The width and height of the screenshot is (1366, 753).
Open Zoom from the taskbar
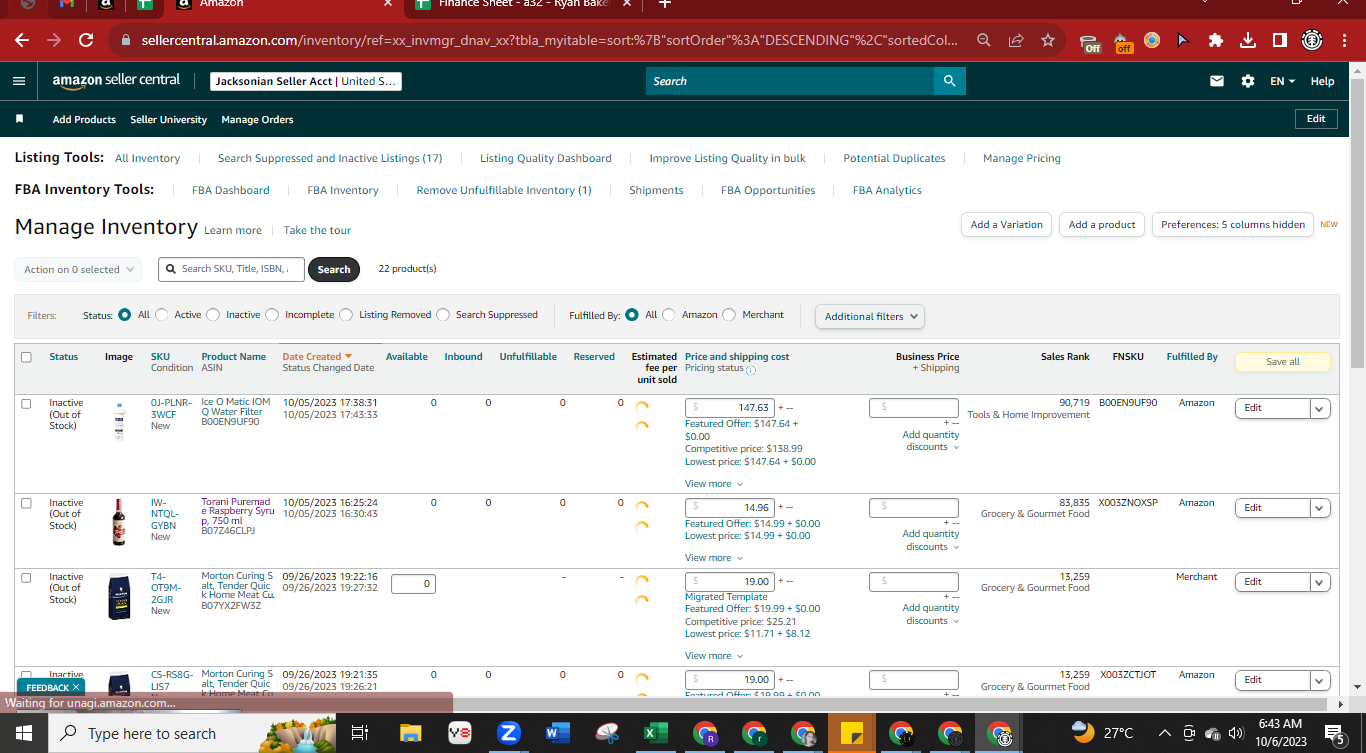509,733
